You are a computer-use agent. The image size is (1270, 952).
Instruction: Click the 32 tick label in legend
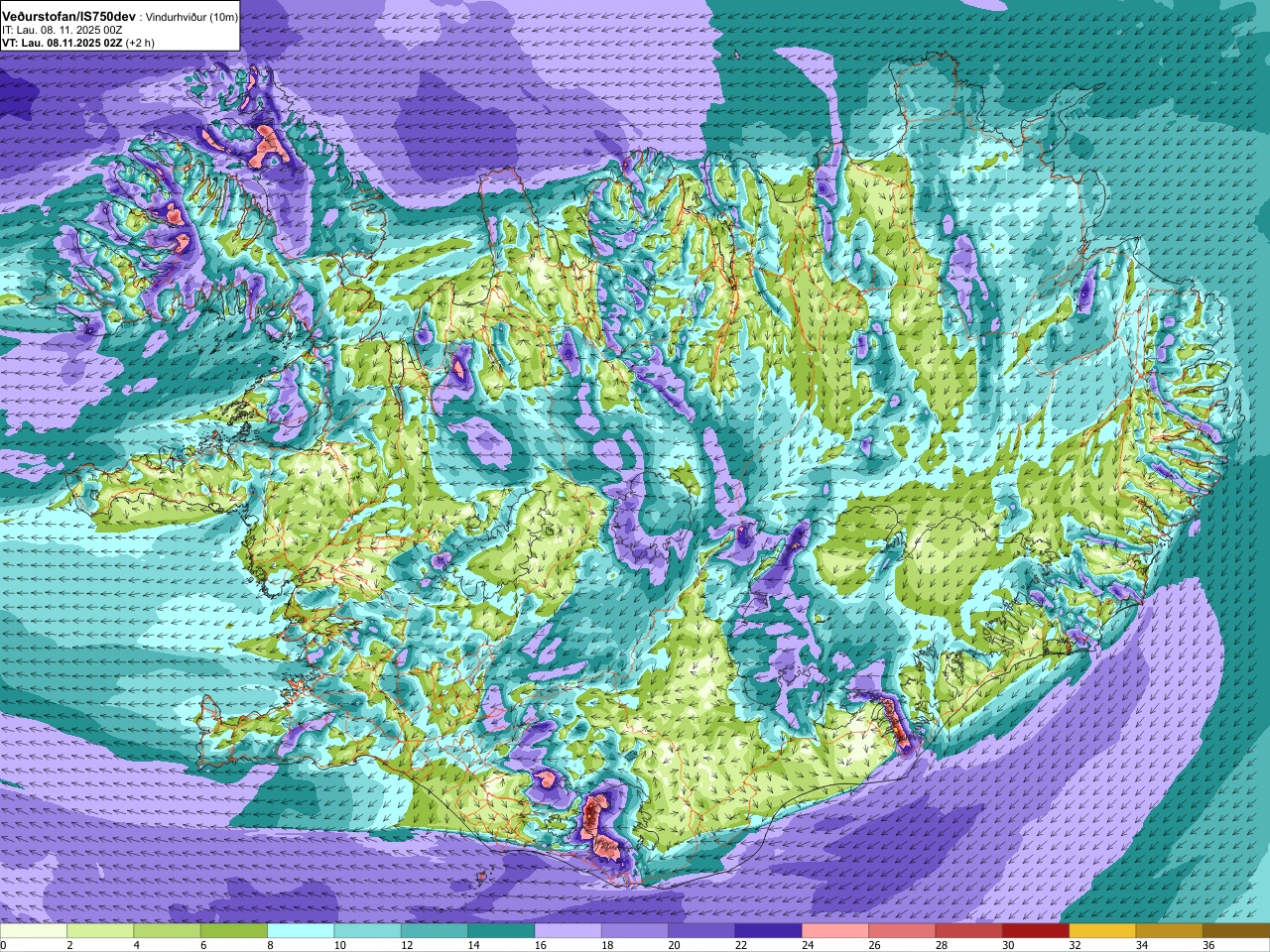1075,945
